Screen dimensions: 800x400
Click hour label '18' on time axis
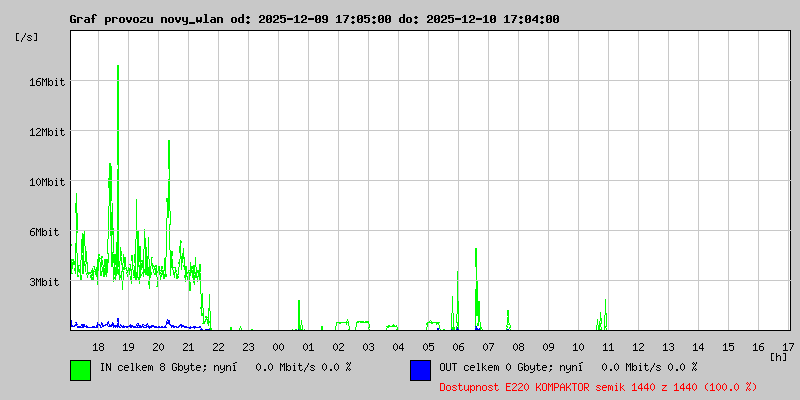(x=98, y=347)
